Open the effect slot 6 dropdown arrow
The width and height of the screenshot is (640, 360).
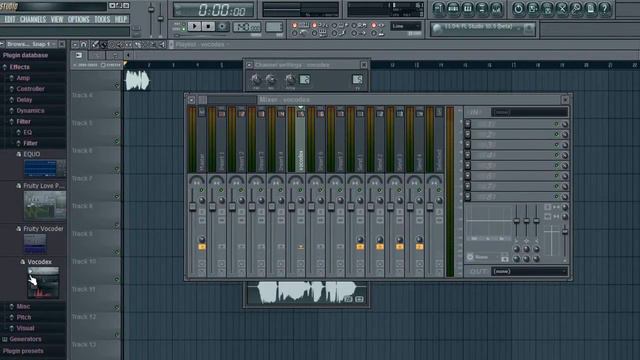click(468, 176)
